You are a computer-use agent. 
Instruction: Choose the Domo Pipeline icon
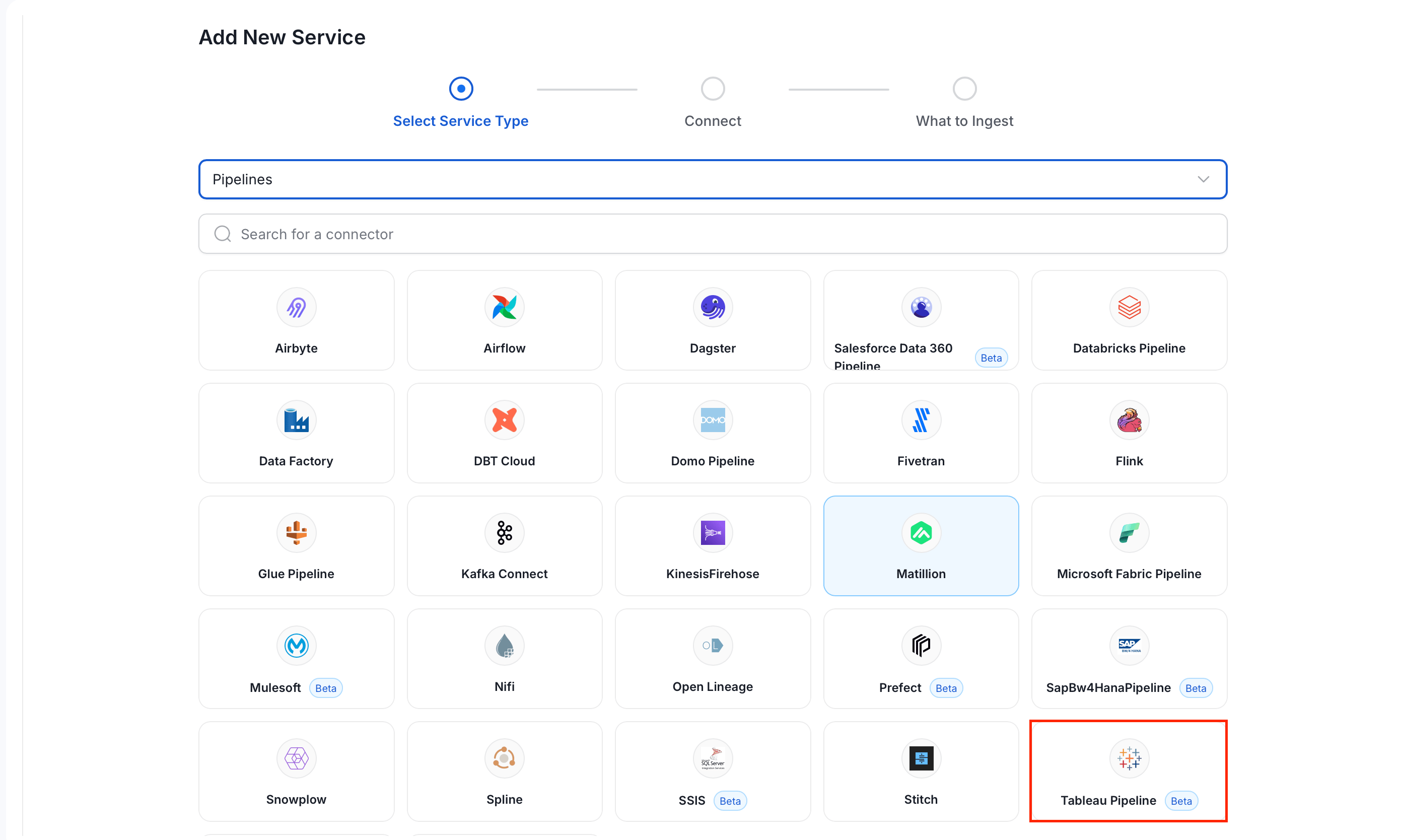(x=713, y=420)
